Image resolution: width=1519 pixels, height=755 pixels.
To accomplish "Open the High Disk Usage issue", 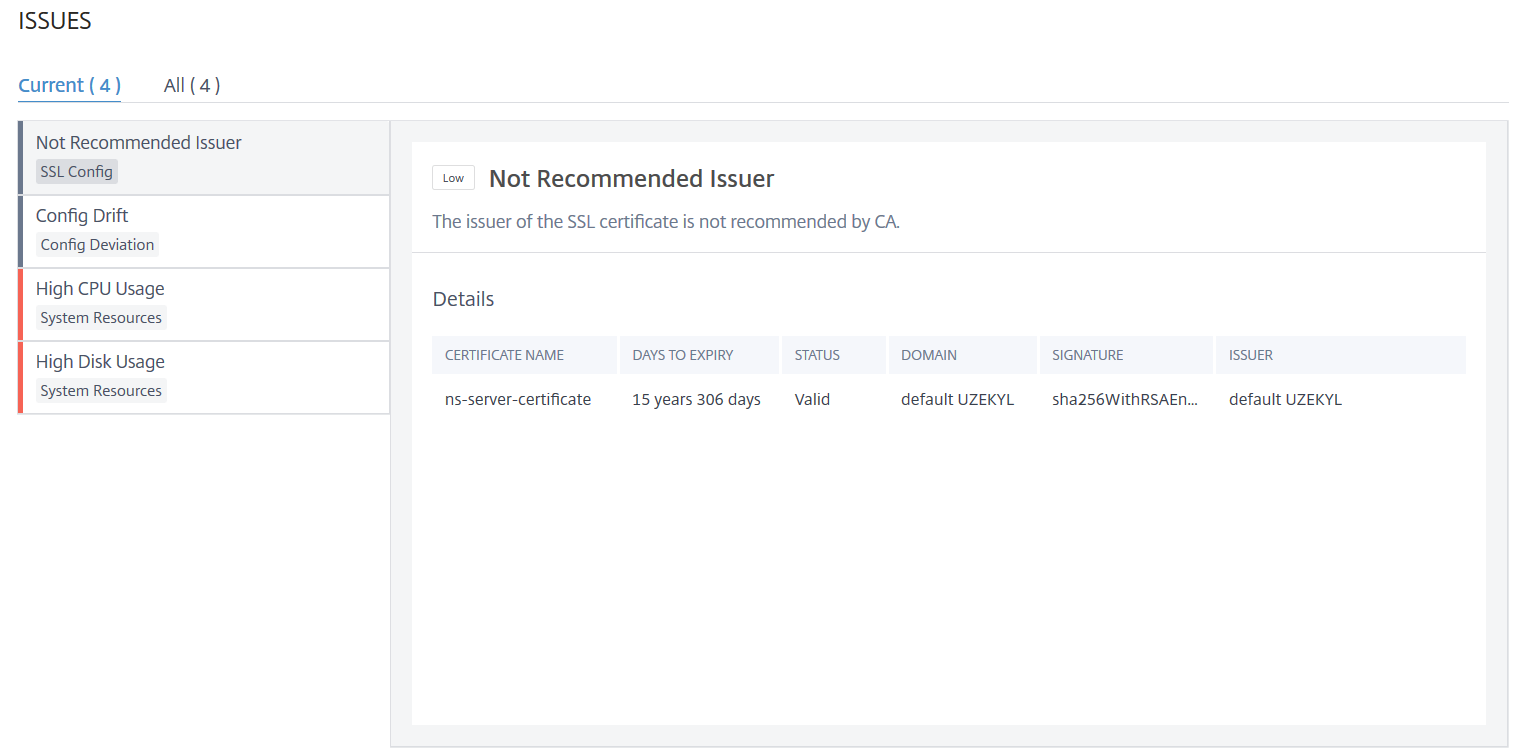I will [204, 377].
